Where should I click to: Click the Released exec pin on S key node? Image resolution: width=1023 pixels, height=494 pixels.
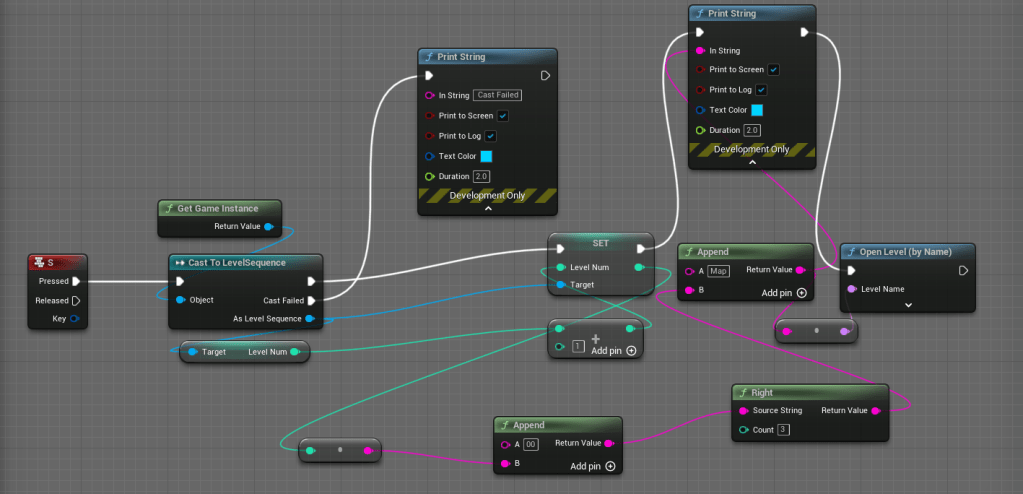coord(76,300)
